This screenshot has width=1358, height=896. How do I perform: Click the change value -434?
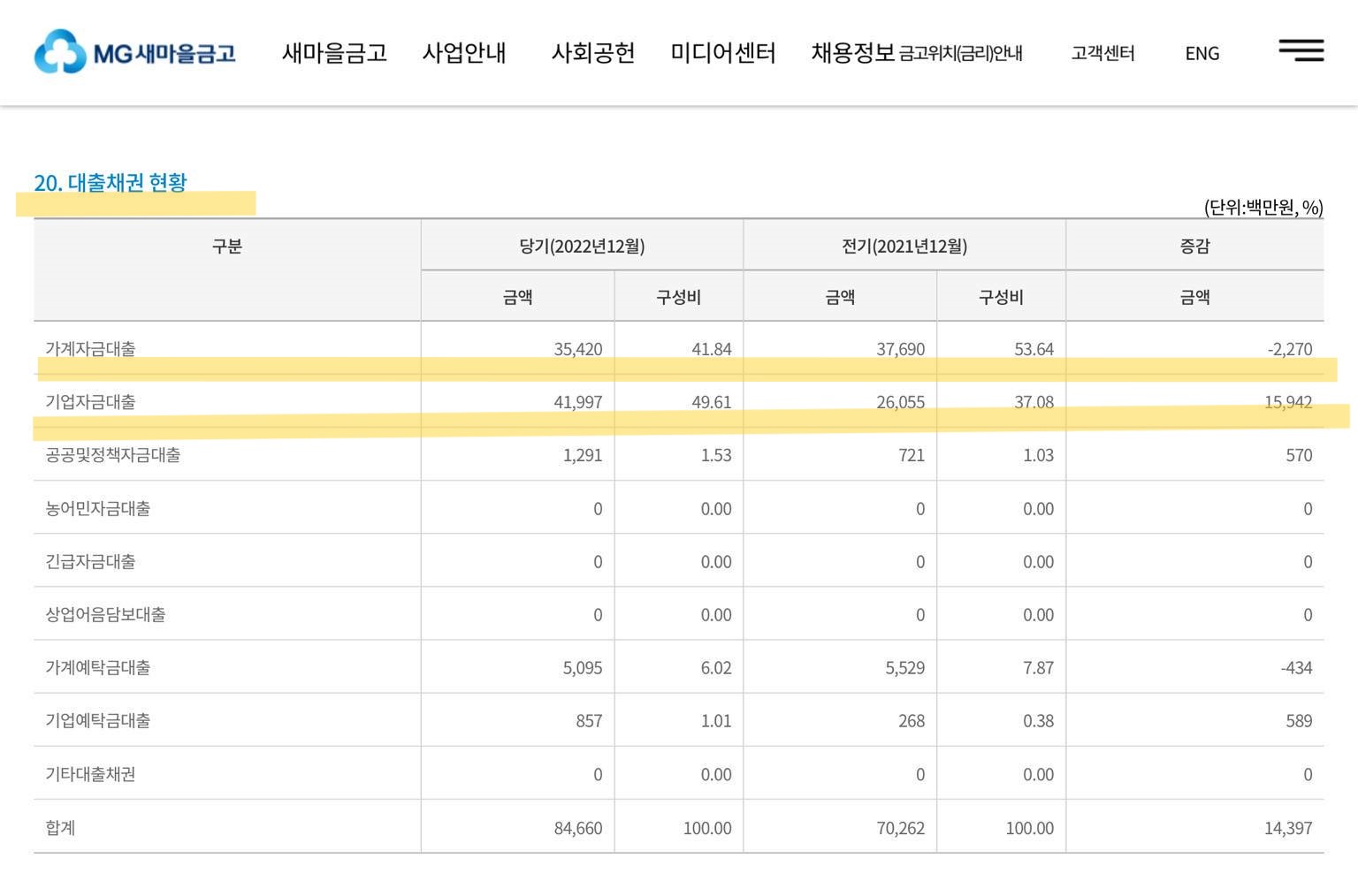point(1297,669)
